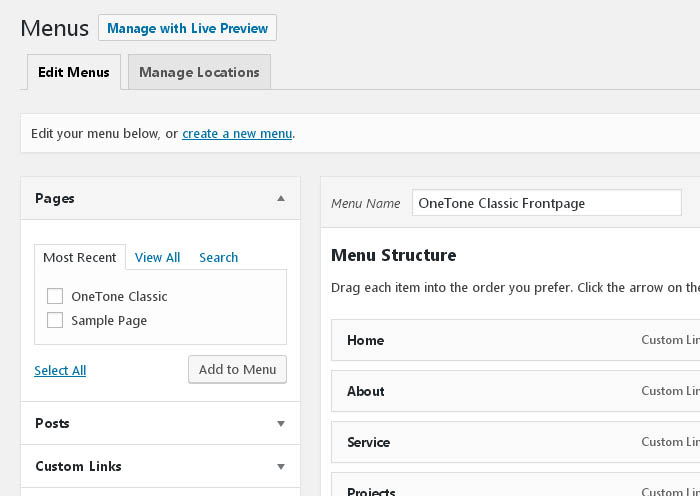Click the Add to Menu button

tap(238, 369)
